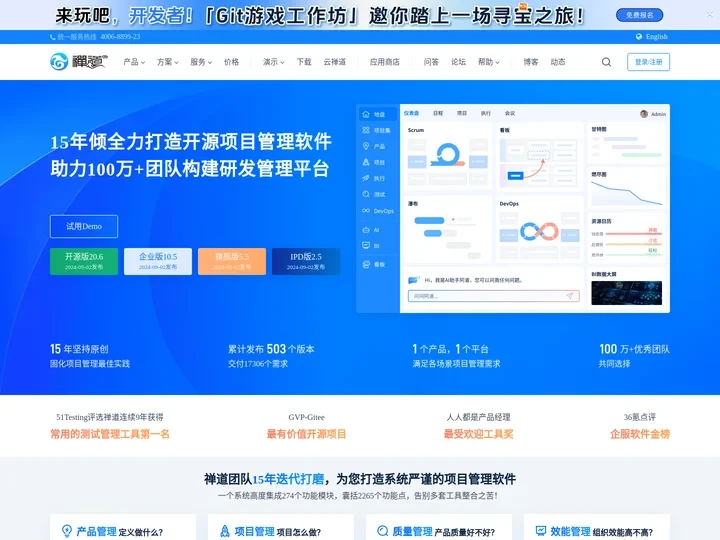Open the 价格 nav item
720x540 pixels.
(231, 62)
